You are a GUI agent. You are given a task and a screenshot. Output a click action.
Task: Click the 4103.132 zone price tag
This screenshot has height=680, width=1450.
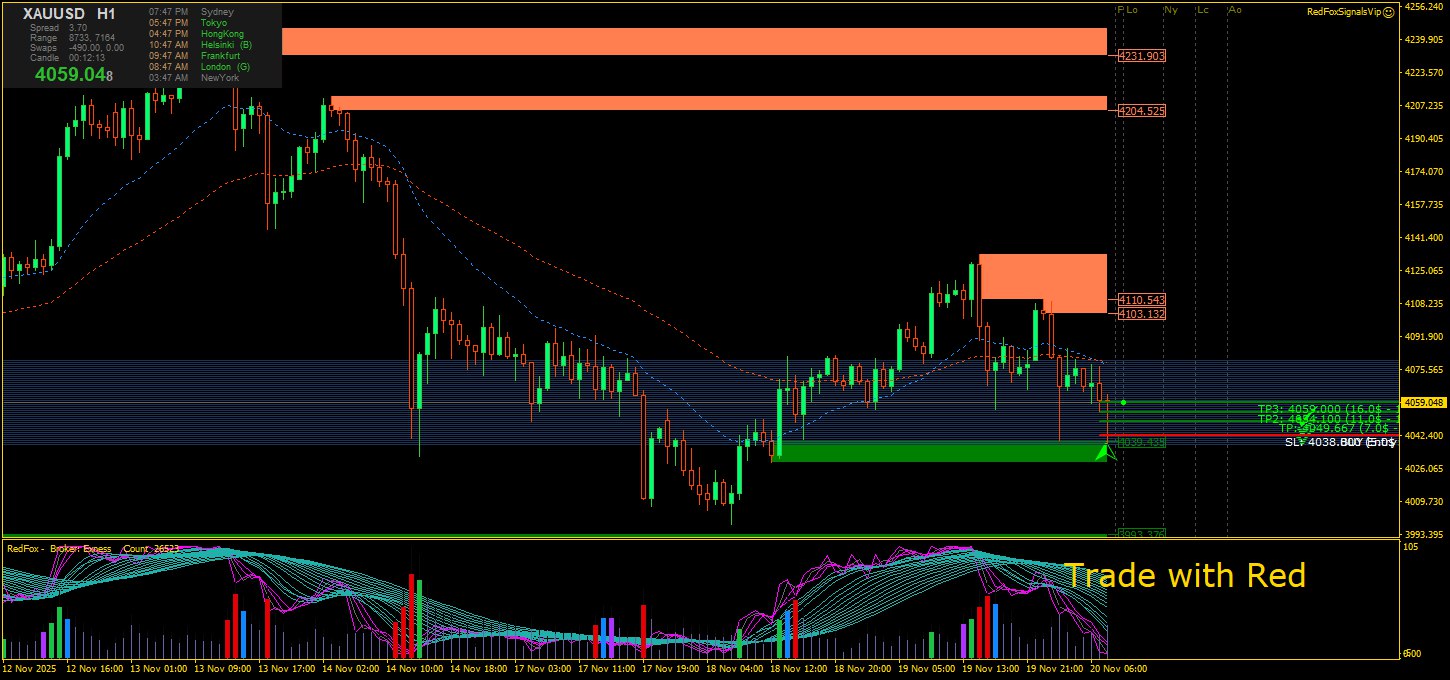[x=1142, y=314]
